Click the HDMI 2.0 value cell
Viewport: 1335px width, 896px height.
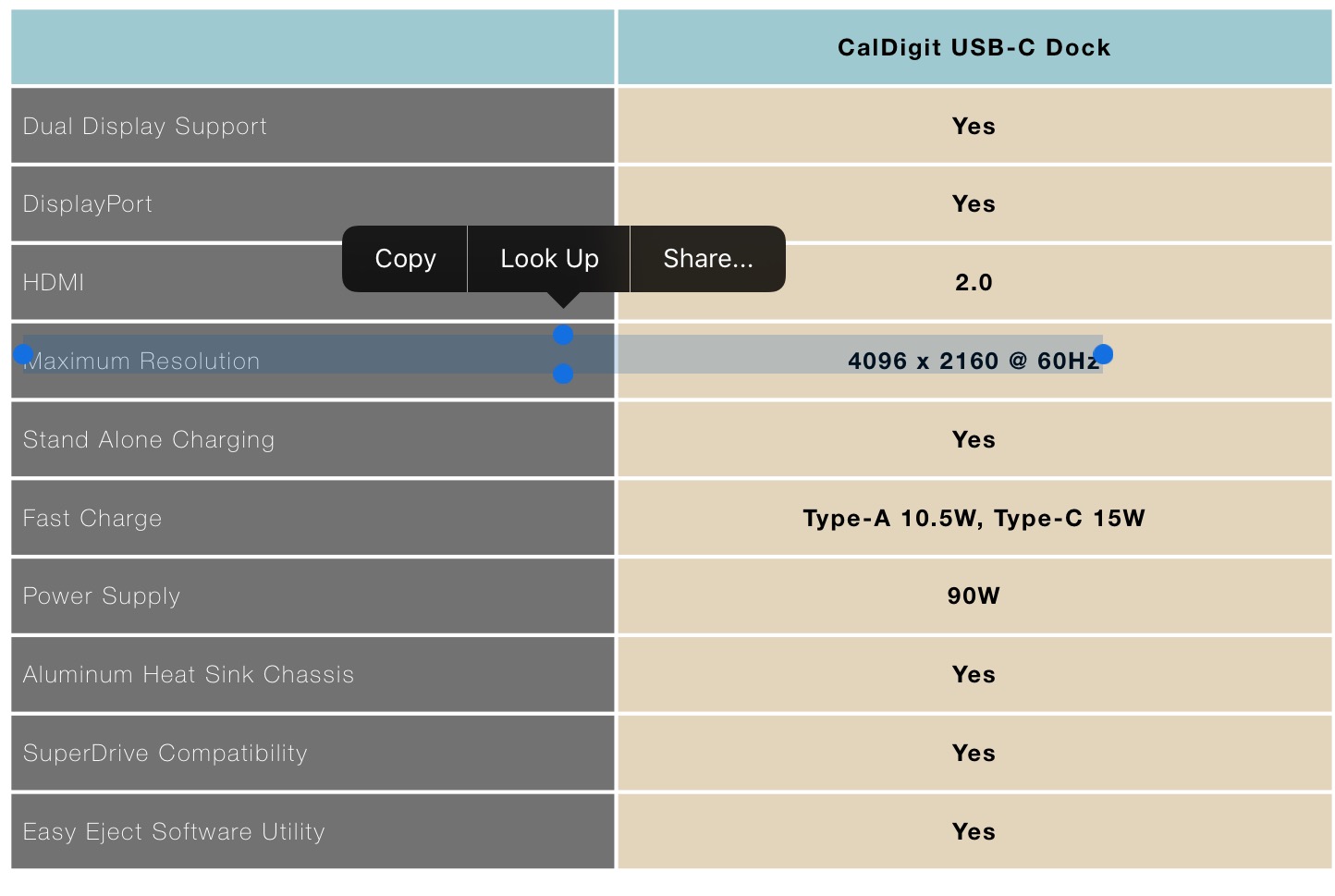click(x=974, y=283)
